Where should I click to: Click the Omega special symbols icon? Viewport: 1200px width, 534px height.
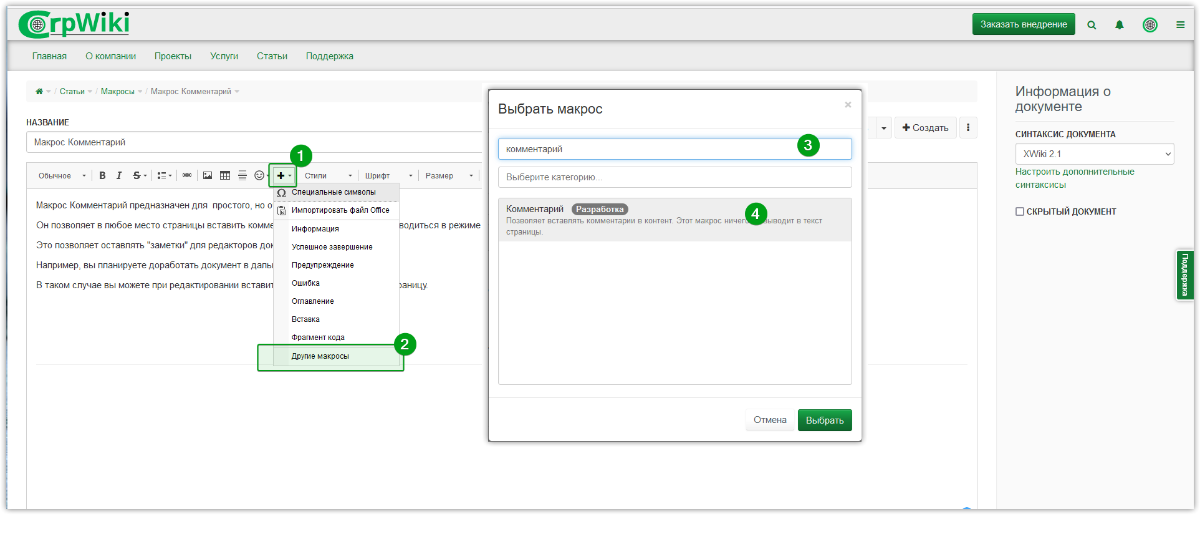[282, 192]
